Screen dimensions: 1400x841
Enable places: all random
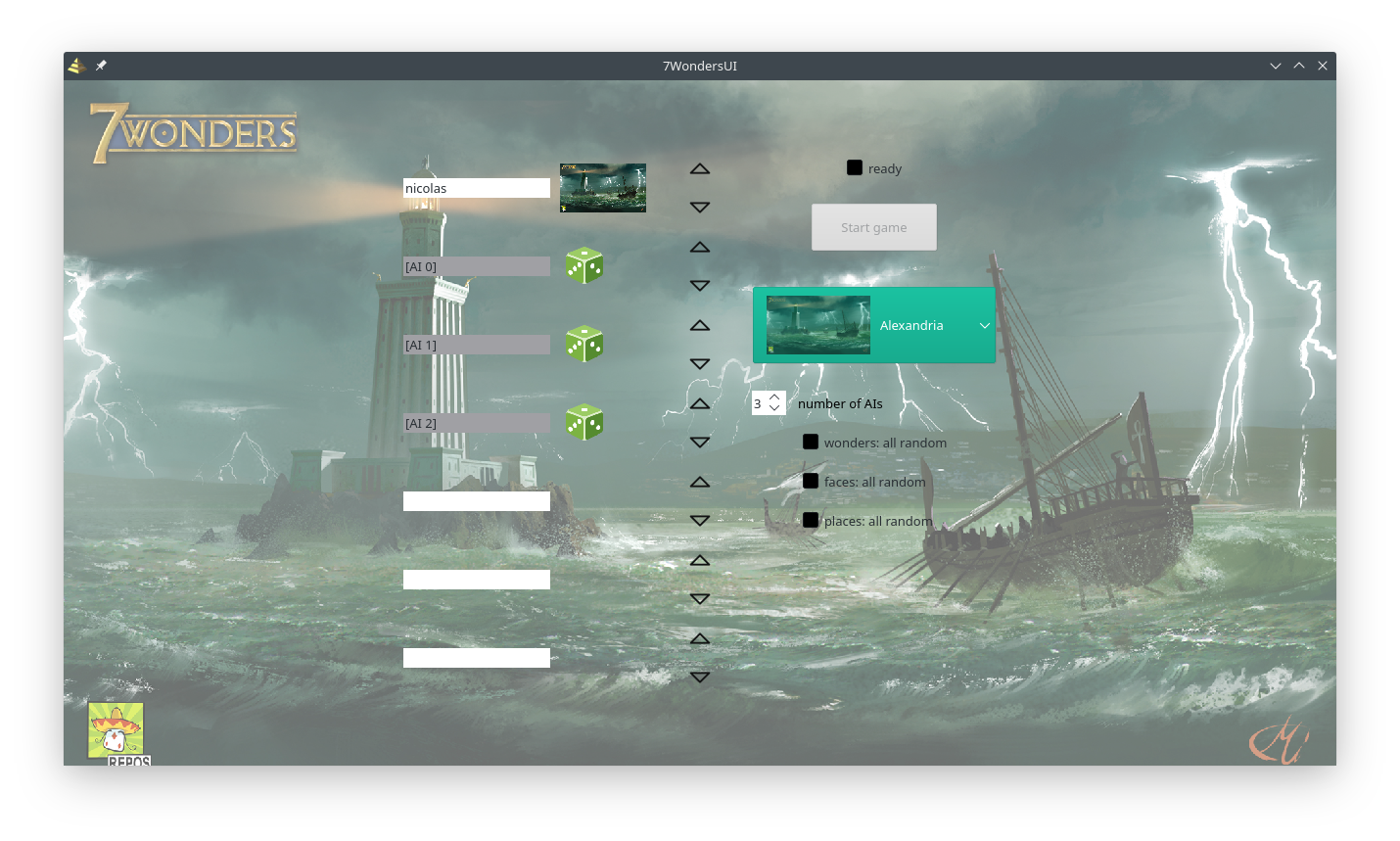[x=811, y=520]
